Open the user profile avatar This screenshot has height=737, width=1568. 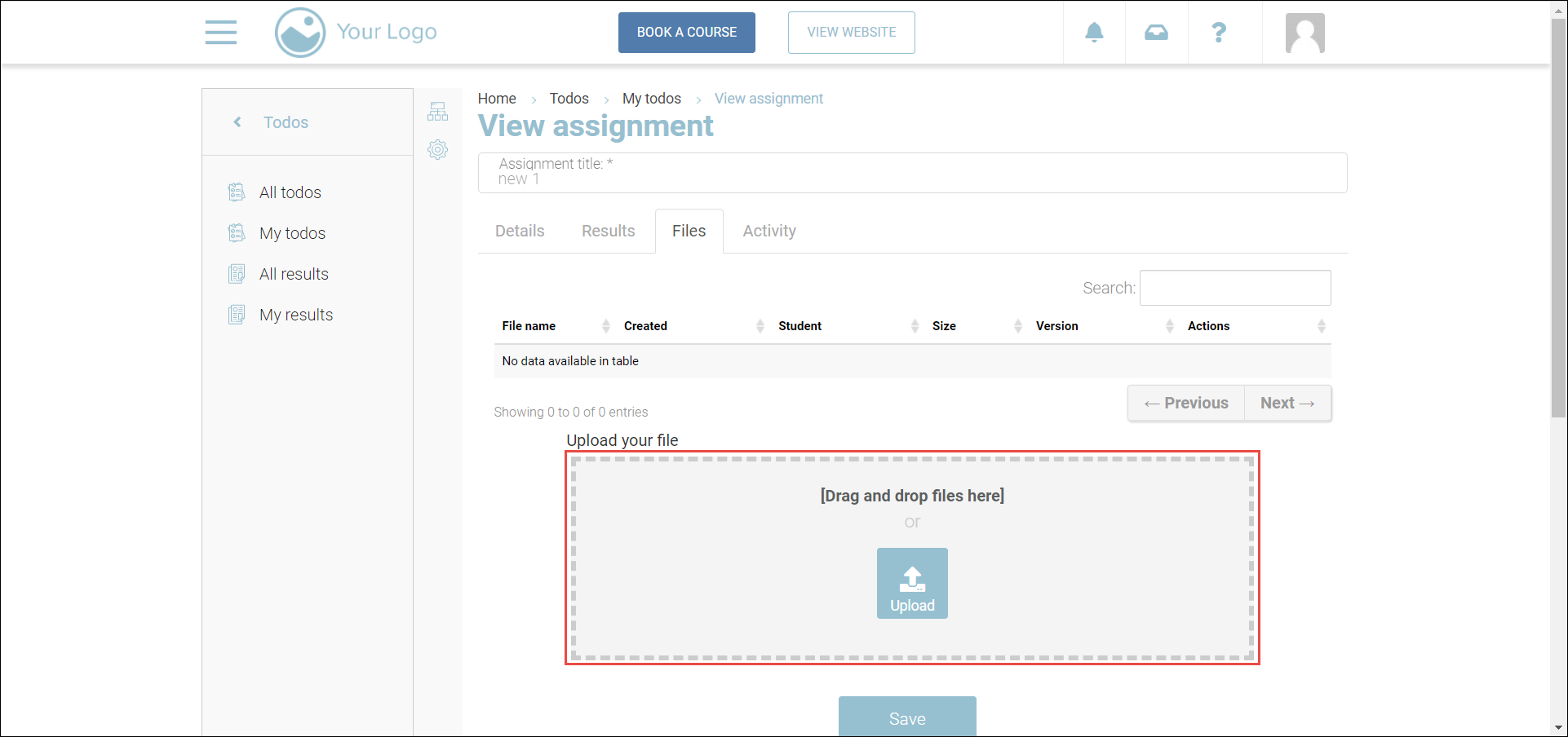click(1304, 33)
